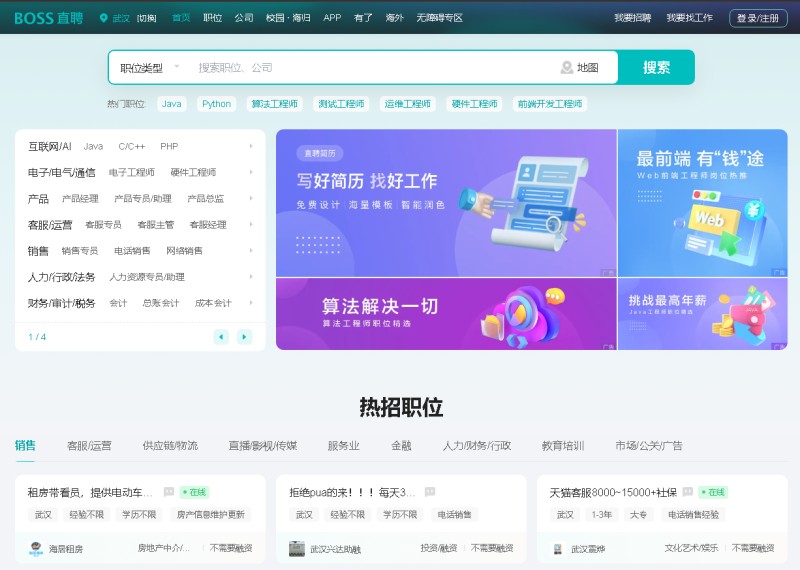Expand the 互联网/AI category row arrow
Image resolution: width=800 pixels, height=570 pixels.
[251, 146]
